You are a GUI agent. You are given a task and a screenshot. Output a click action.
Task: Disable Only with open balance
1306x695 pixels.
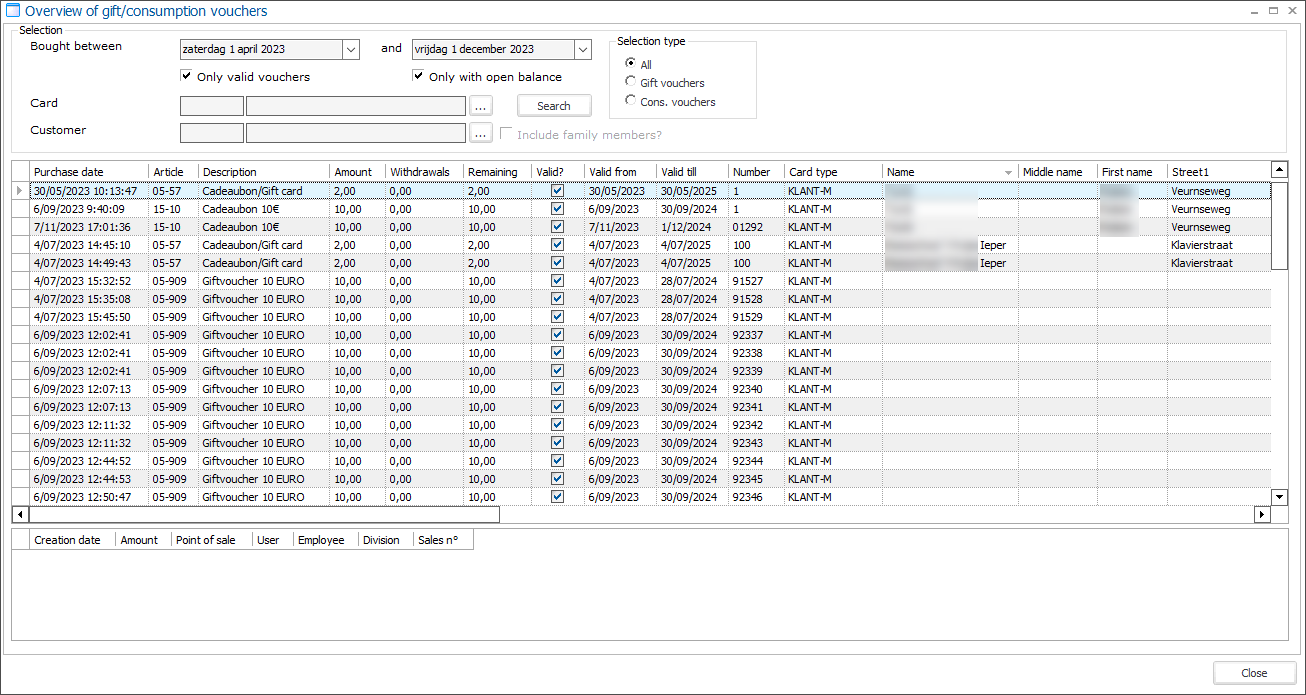click(418, 76)
